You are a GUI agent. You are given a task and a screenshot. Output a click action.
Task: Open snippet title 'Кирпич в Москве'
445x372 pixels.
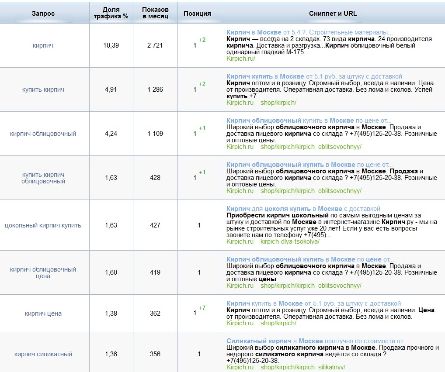click(x=254, y=32)
